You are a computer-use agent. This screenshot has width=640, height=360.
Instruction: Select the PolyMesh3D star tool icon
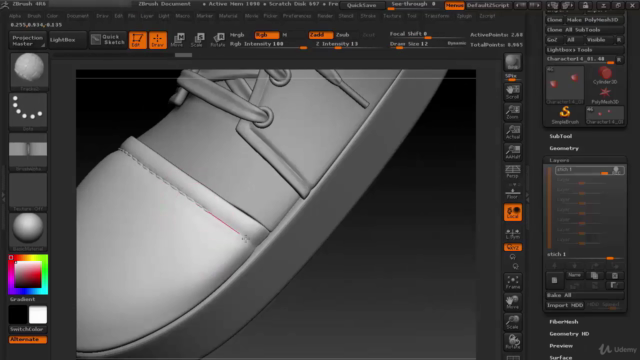[605, 96]
